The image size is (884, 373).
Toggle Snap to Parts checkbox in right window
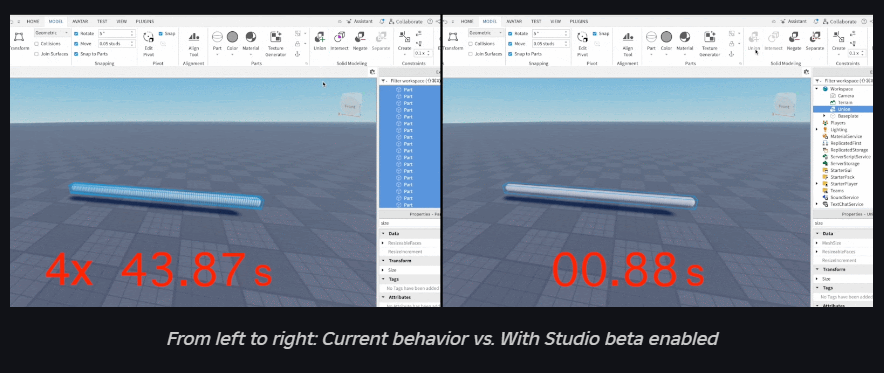pos(510,54)
